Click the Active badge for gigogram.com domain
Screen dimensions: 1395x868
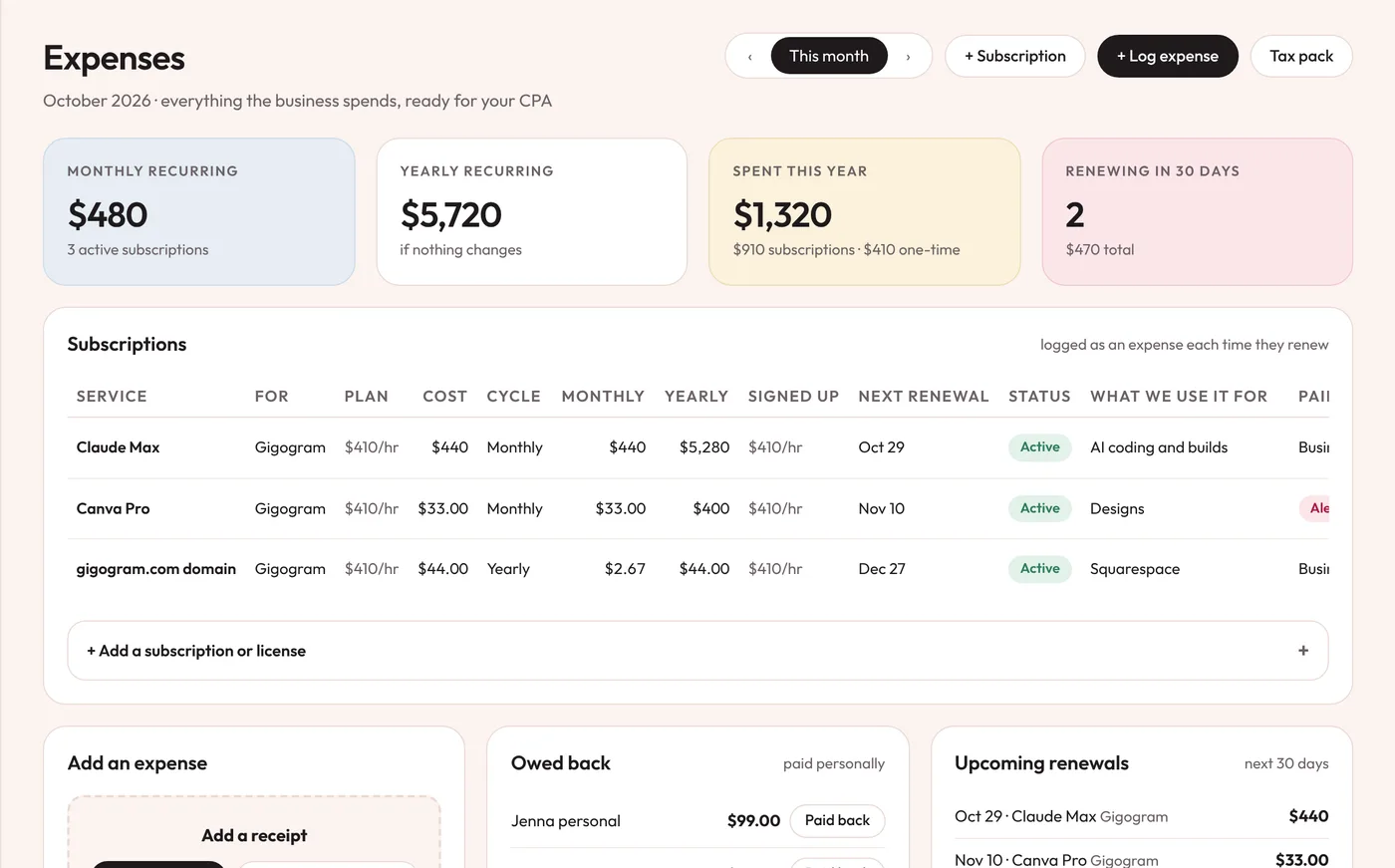point(1039,569)
